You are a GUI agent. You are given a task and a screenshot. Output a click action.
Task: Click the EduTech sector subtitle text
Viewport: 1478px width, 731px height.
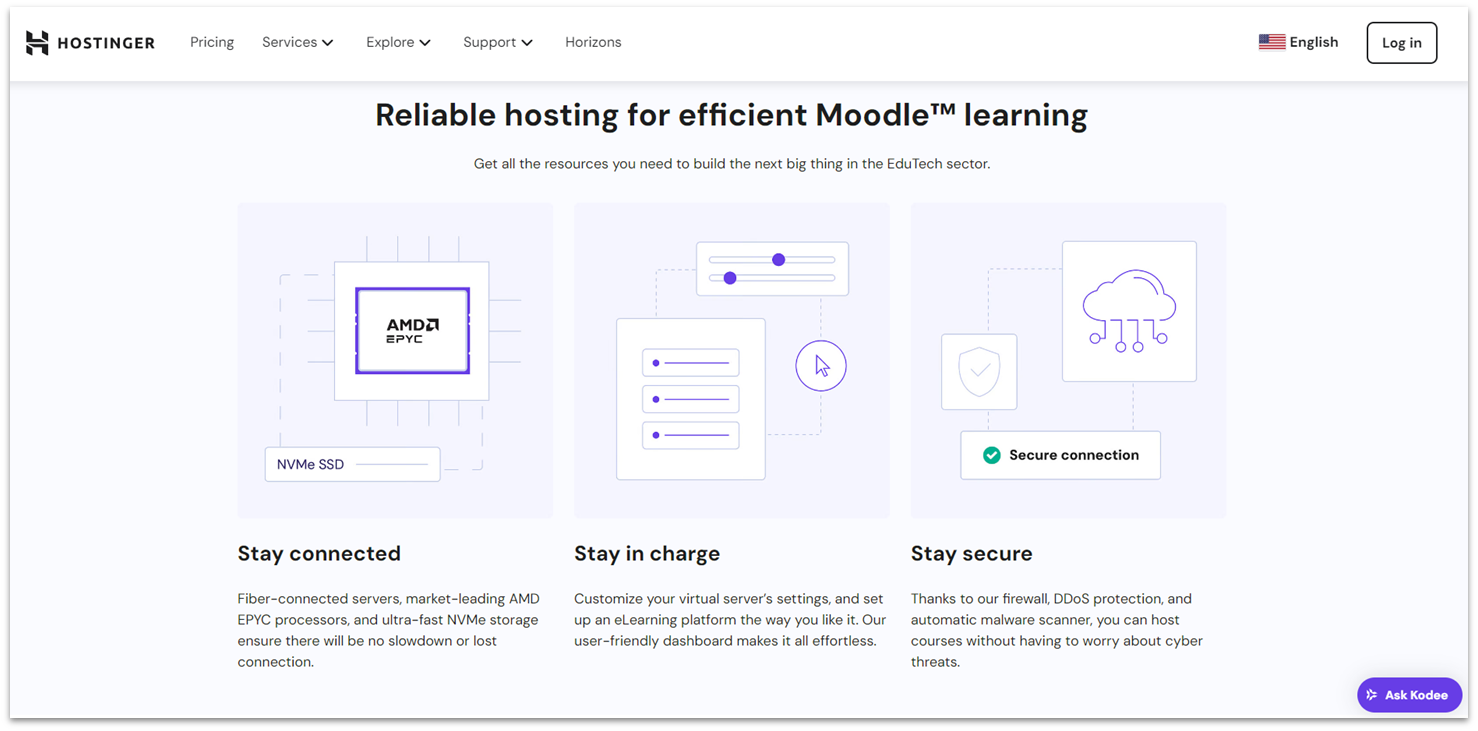tap(731, 164)
